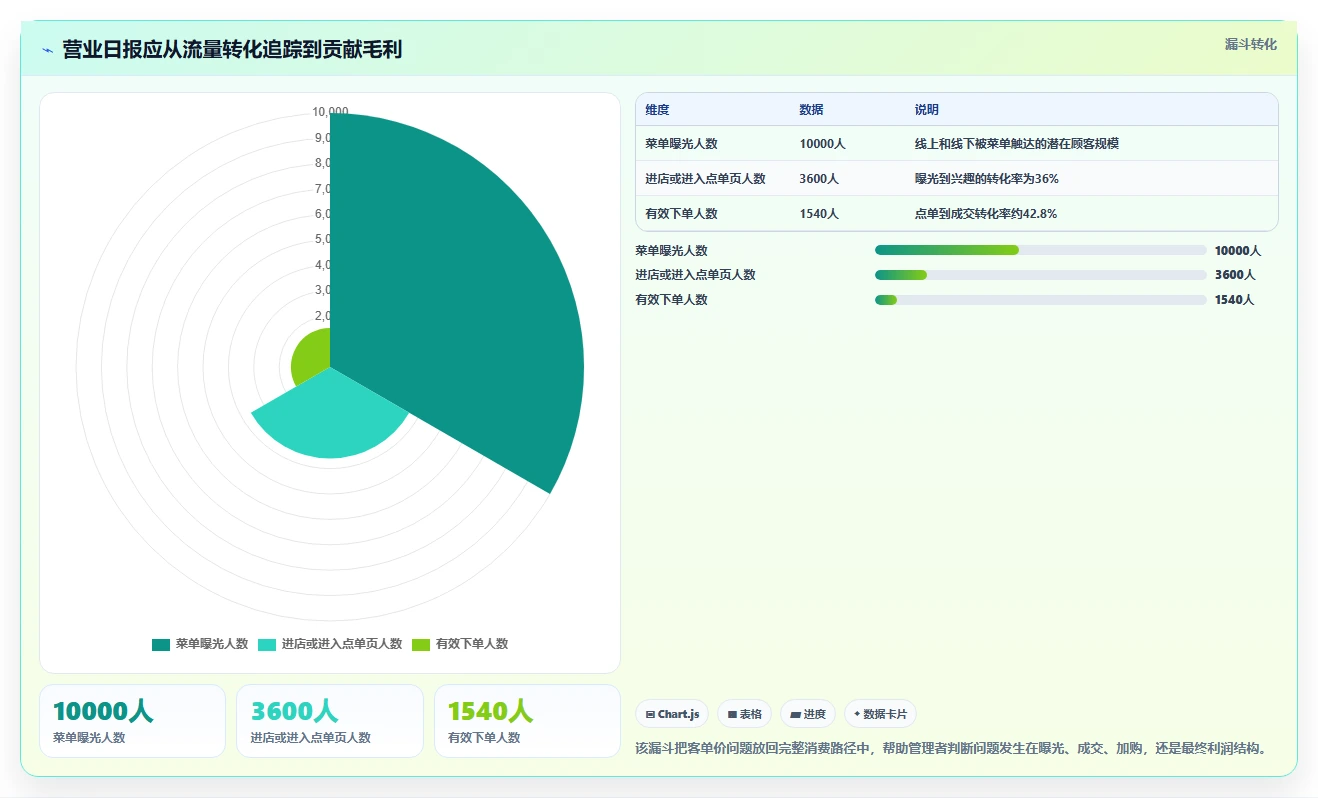Screen dimensions: 1318x798
Task: Click the 10,000 axis label on the chart
Action: point(330,111)
